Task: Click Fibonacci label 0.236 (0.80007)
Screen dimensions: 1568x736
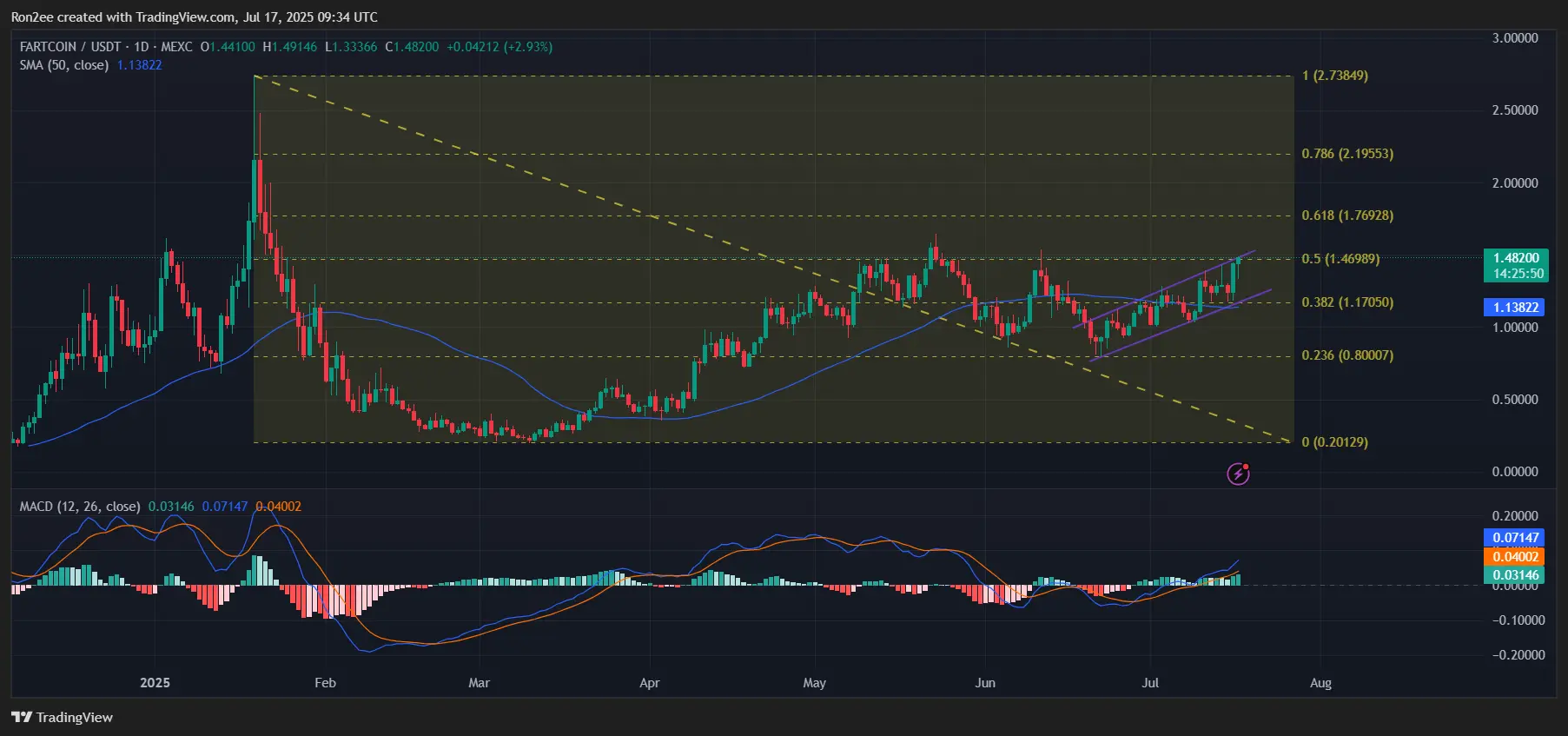Action: [1347, 355]
